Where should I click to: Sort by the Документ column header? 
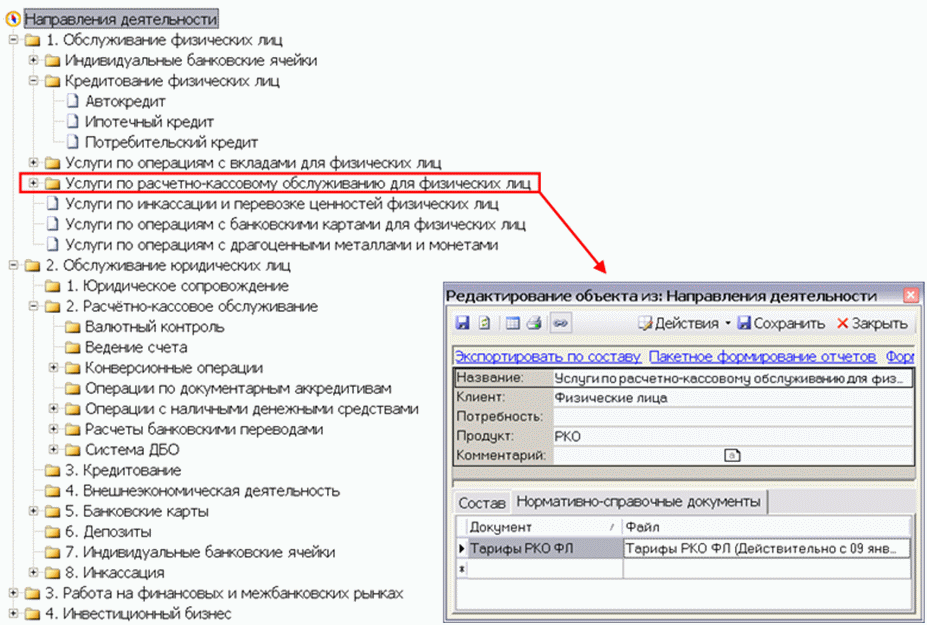click(x=535, y=527)
